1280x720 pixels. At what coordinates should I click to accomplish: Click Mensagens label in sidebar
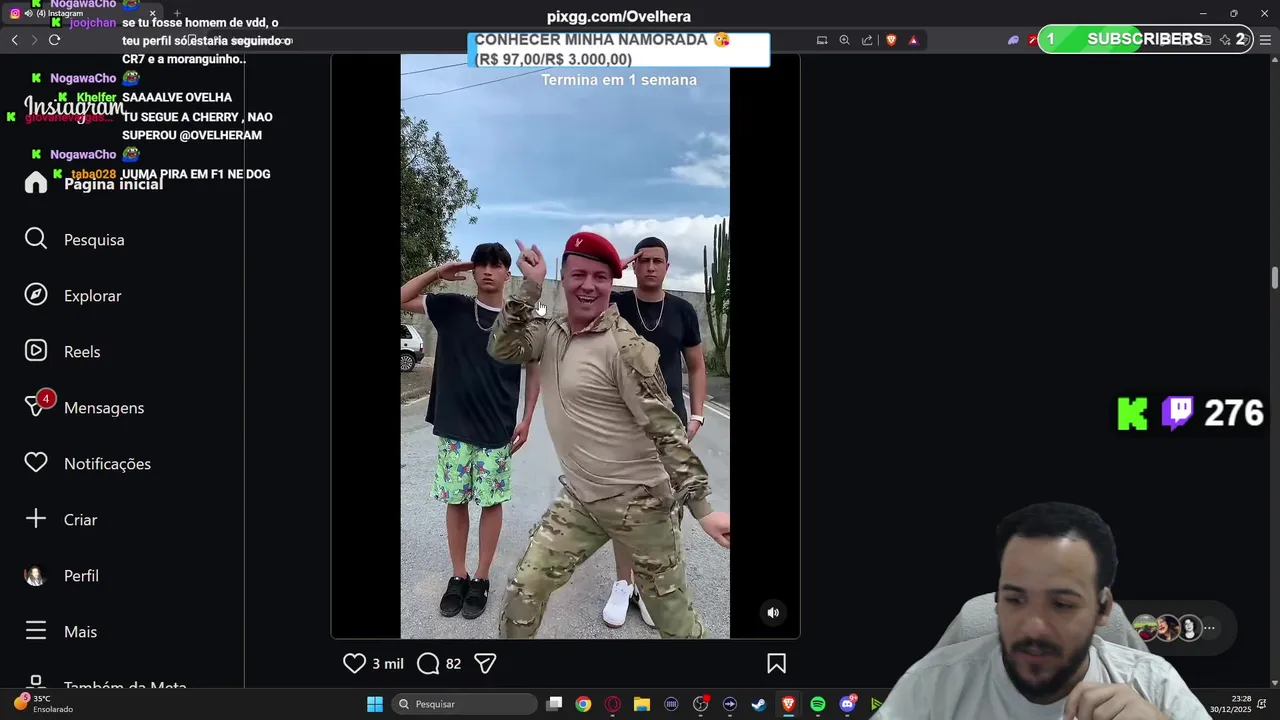coord(104,408)
